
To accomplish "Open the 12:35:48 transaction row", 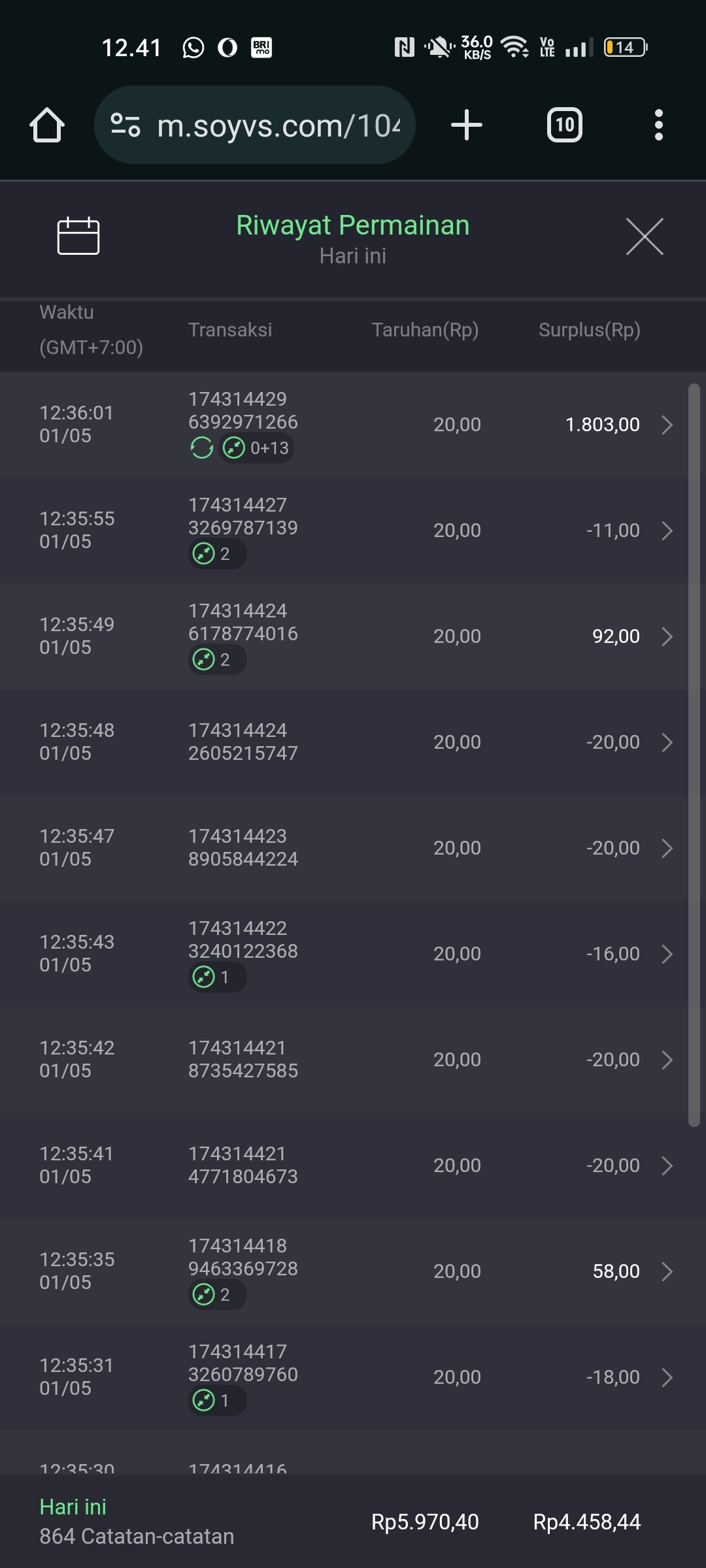I will coord(353,742).
